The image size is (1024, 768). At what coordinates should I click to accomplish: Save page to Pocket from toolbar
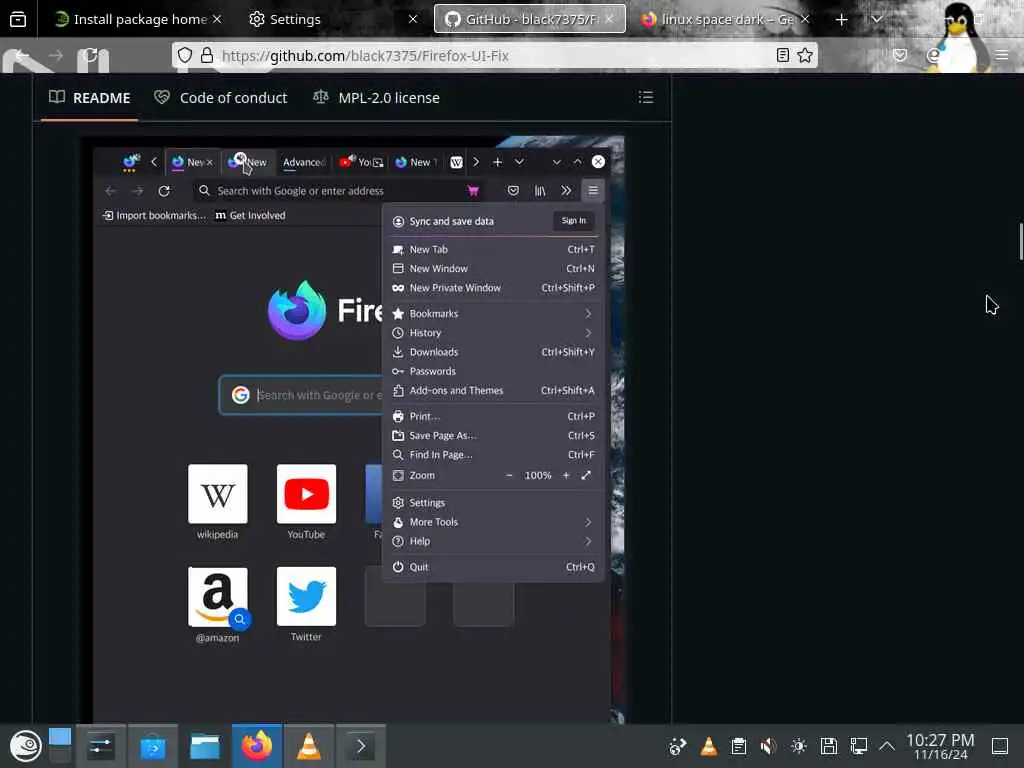(x=900, y=56)
